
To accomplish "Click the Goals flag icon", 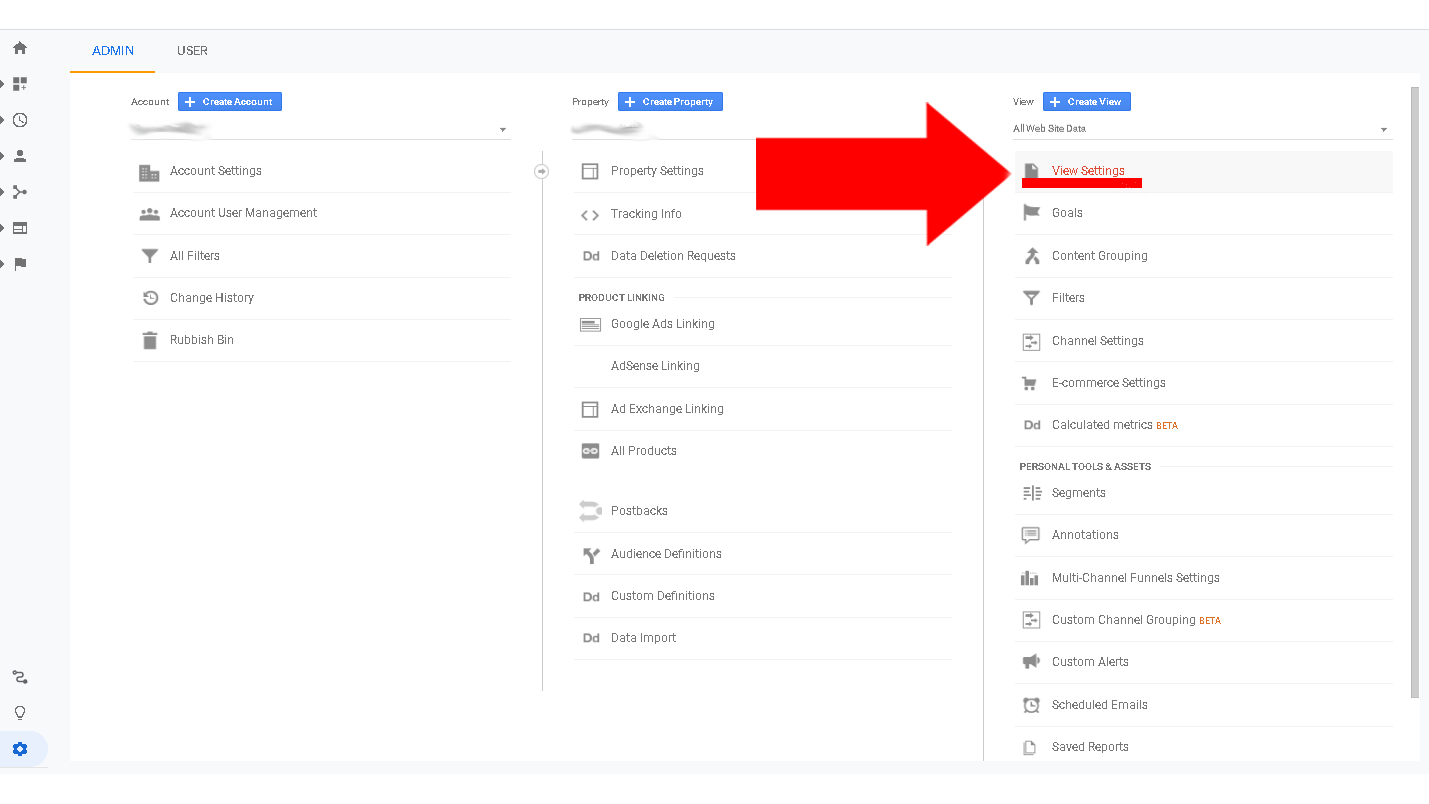I will pyautogui.click(x=1031, y=213).
